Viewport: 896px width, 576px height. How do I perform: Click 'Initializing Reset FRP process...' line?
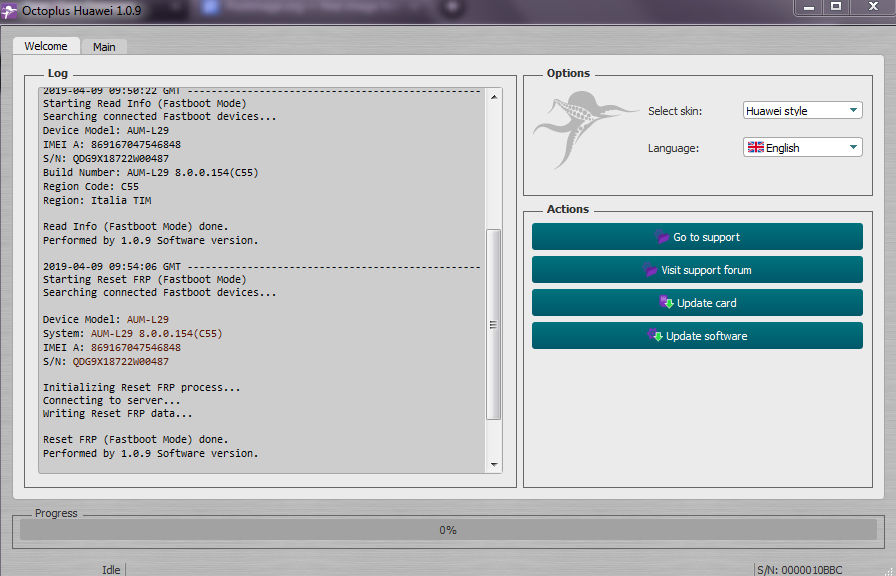142,387
